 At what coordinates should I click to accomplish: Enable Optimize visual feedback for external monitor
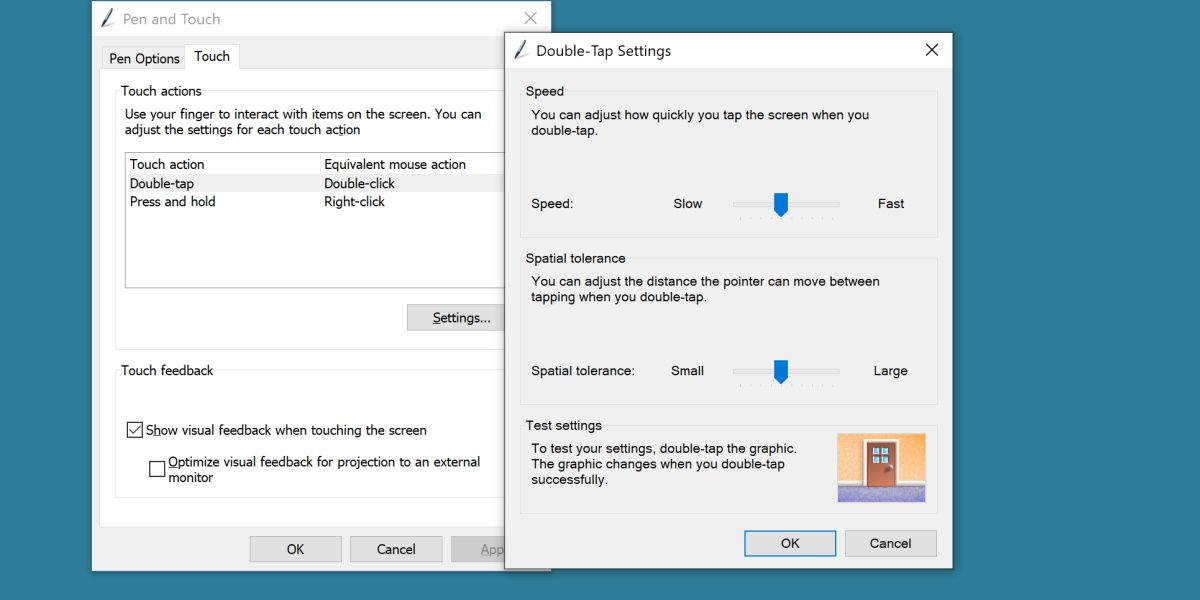[156, 468]
